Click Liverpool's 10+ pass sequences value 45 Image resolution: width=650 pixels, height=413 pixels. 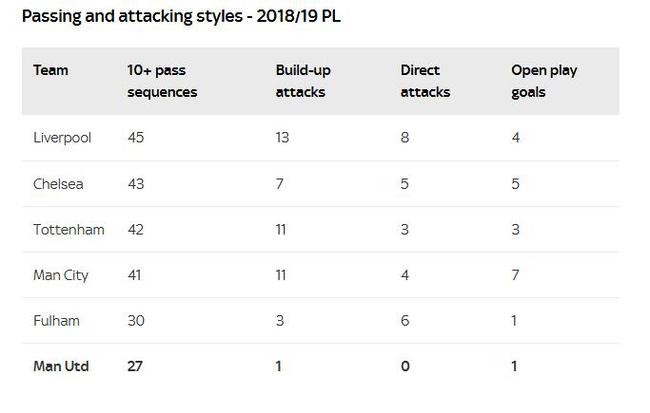click(x=137, y=138)
